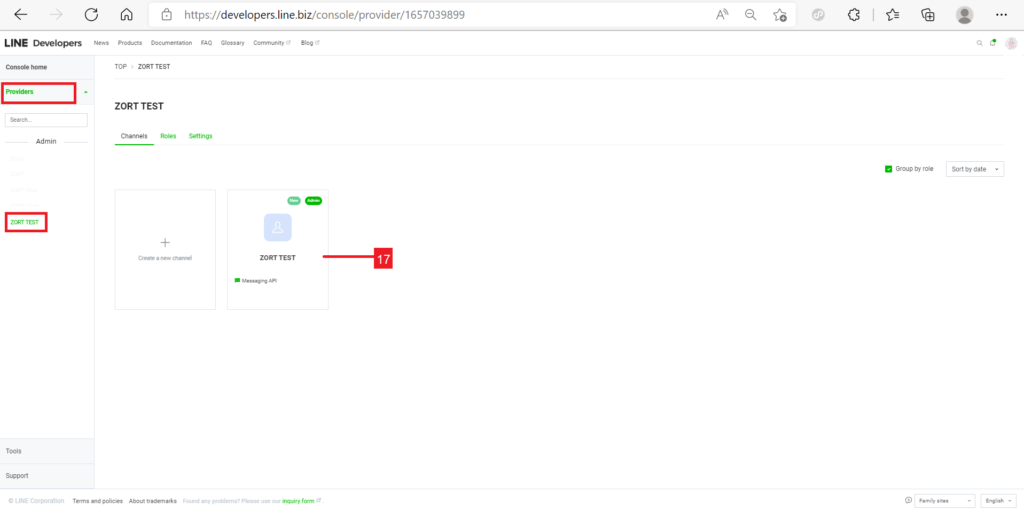This screenshot has width=1024, height=510.
Task: Collapse the Providers section arrow
Action: click(x=85, y=92)
